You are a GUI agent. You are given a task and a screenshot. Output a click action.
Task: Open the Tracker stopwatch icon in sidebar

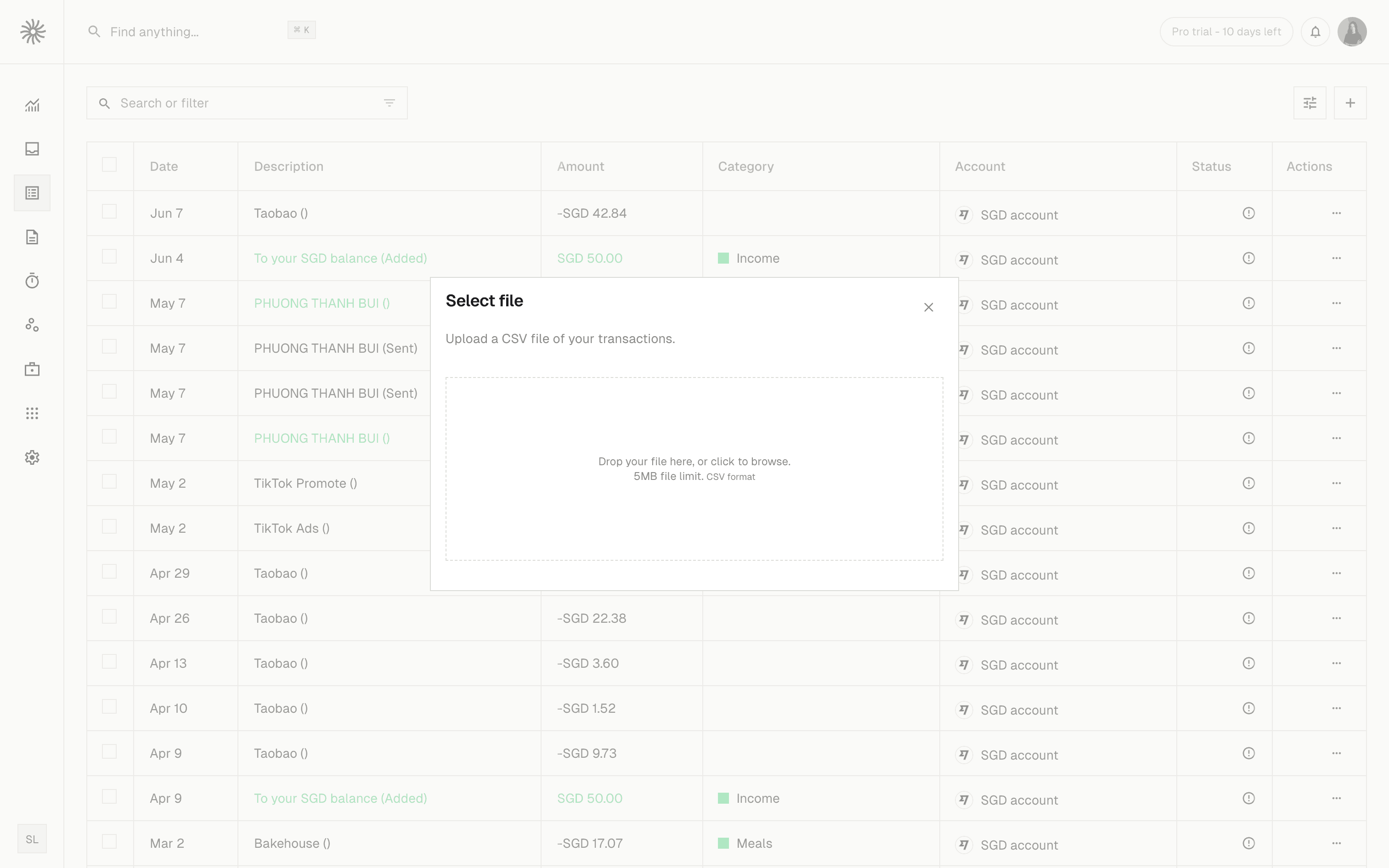32,281
